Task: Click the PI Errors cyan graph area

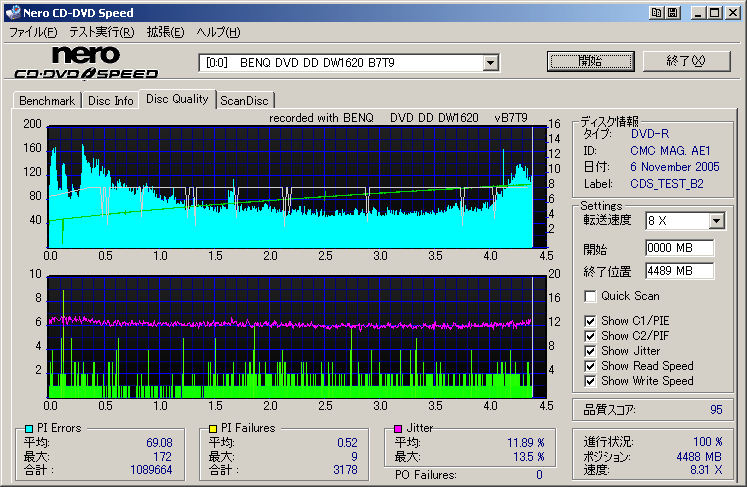Action: point(296,187)
